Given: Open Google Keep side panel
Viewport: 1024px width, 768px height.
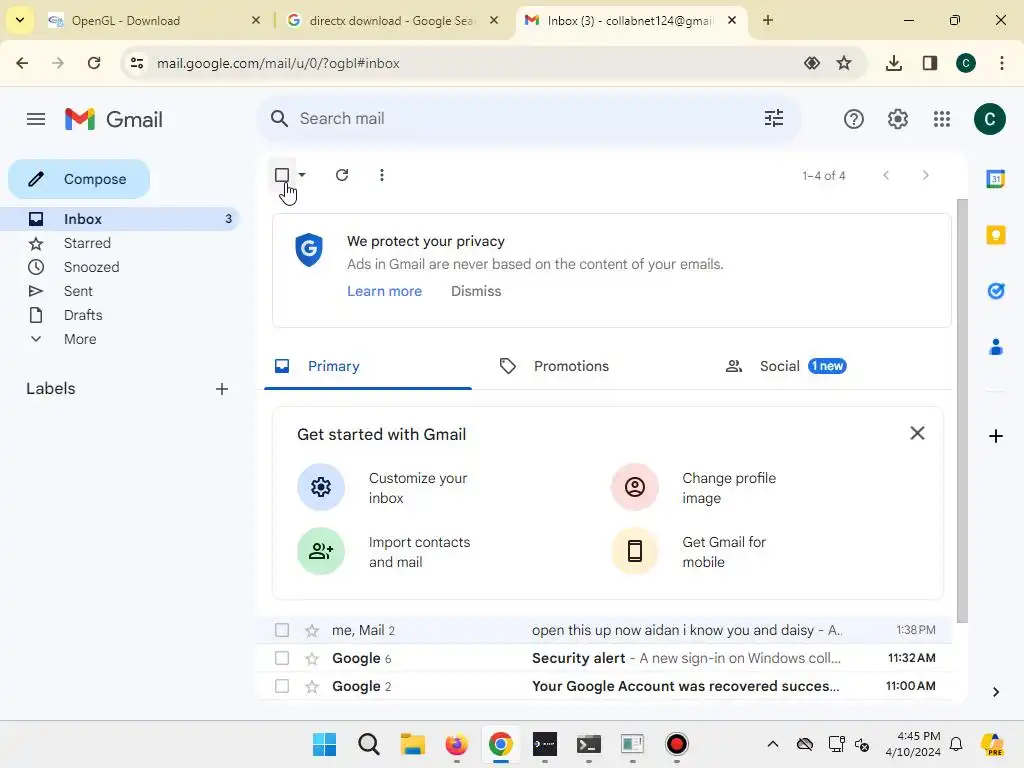Looking at the screenshot, I should tap(995, 235).
